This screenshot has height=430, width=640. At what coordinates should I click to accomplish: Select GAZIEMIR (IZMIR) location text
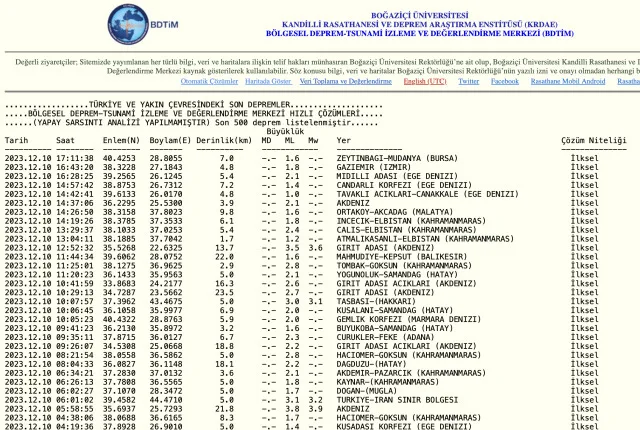click(x=374, y=167)
